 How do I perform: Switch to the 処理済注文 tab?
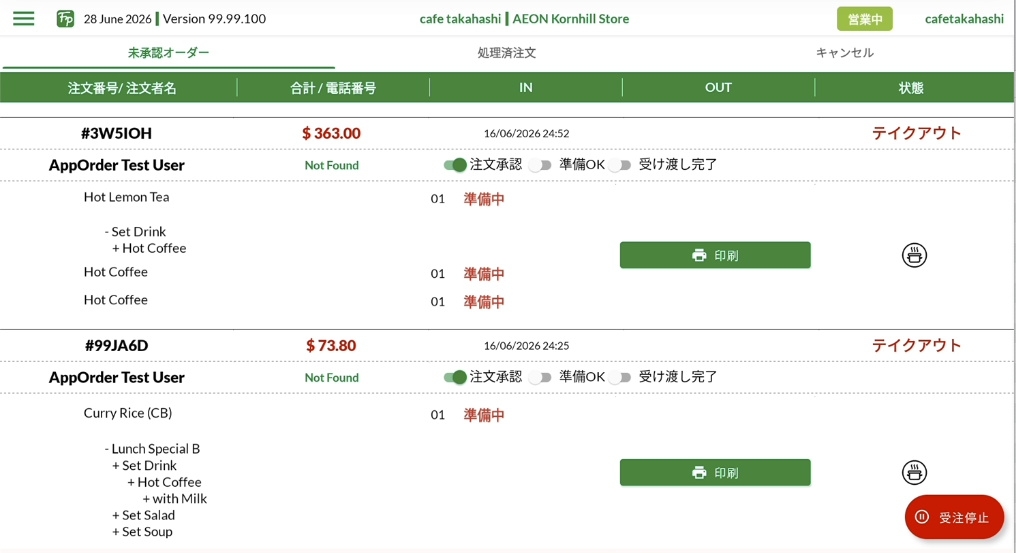[507, 53]
